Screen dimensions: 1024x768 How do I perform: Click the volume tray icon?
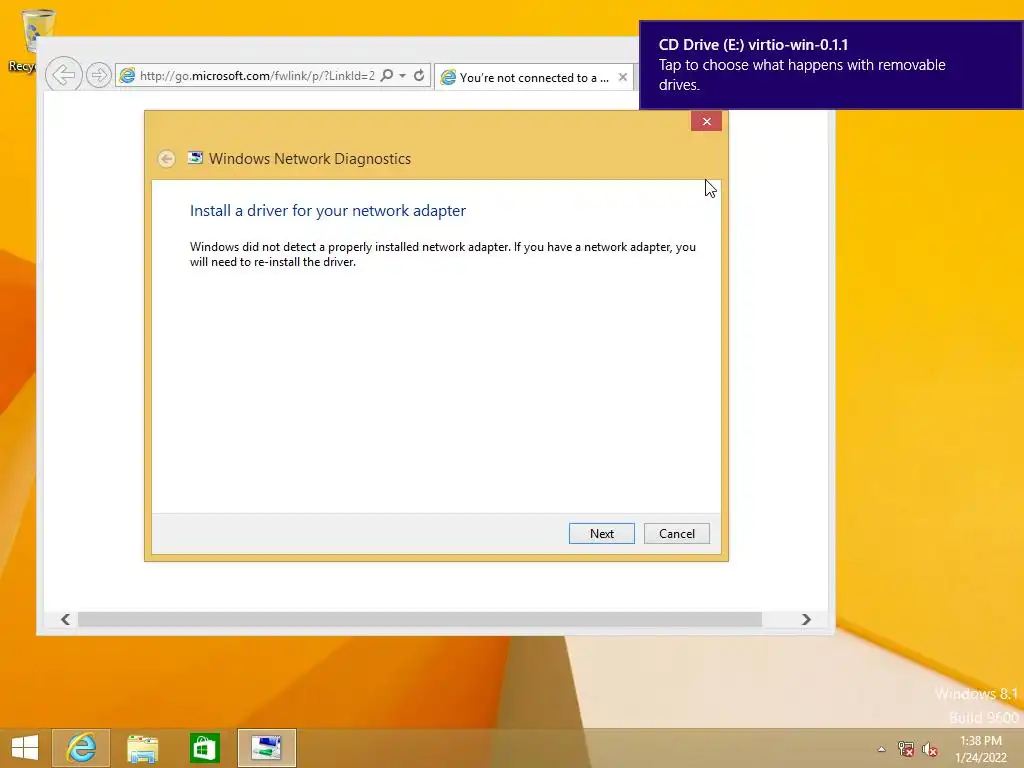tap(930, 749)
